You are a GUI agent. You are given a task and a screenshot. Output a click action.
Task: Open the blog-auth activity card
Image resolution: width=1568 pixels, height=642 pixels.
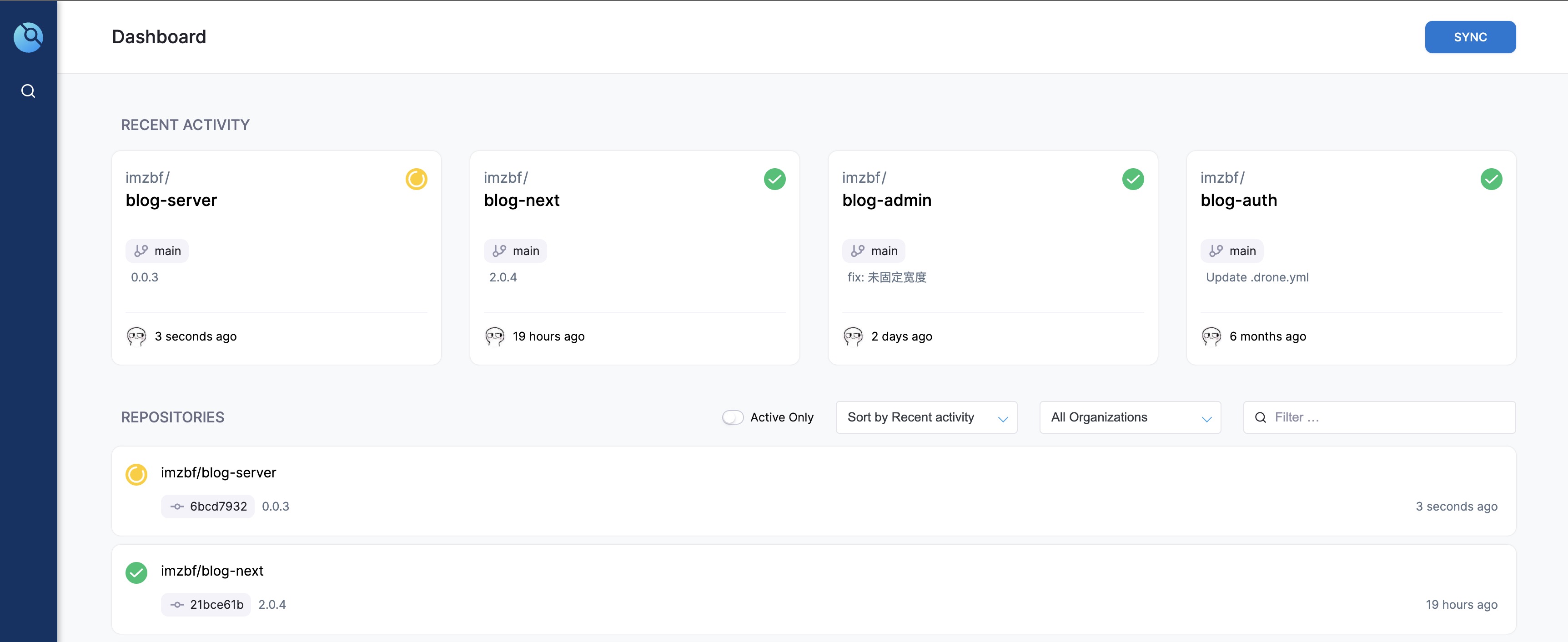(x=1351, y=258)
